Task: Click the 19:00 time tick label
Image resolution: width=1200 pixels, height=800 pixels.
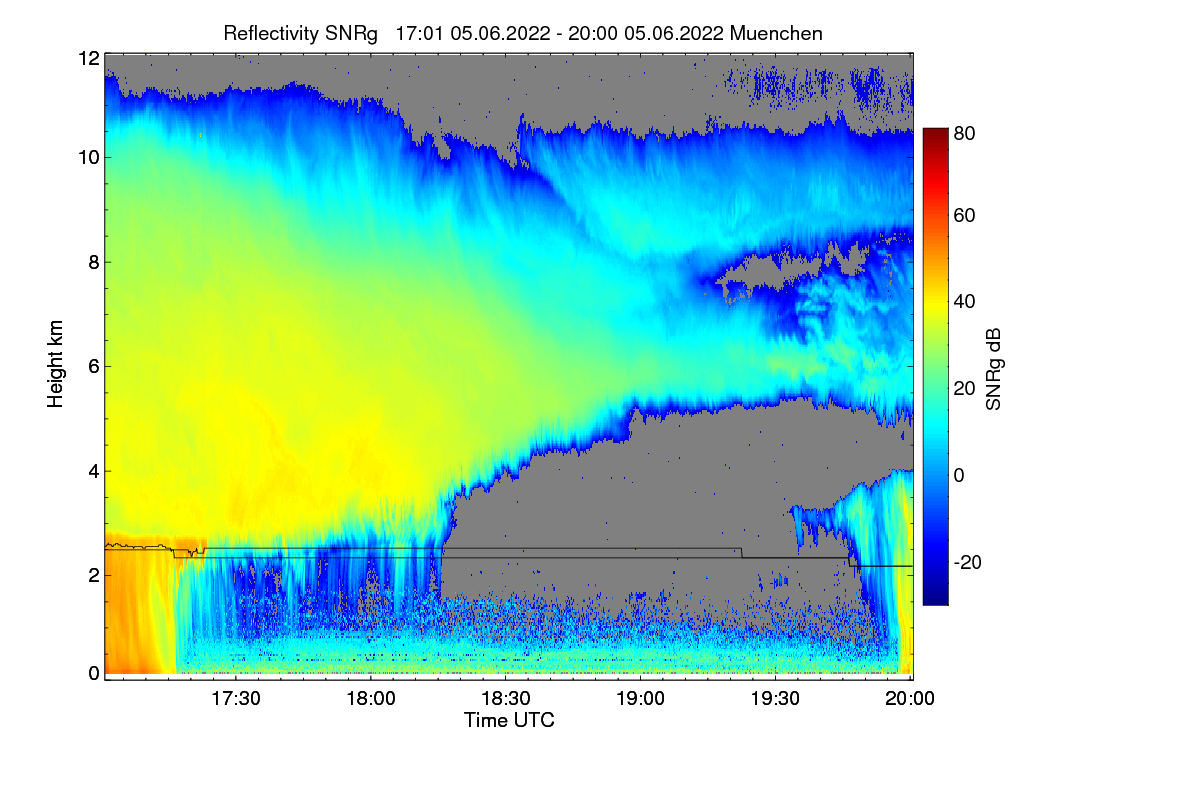Action: [640, 700]
